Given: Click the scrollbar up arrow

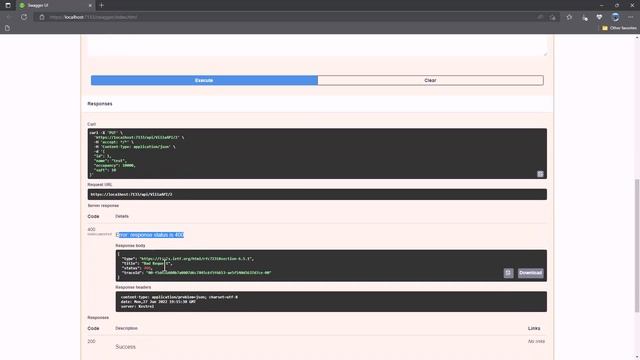Looking at the screenshot, I should (x=637, y=38).
